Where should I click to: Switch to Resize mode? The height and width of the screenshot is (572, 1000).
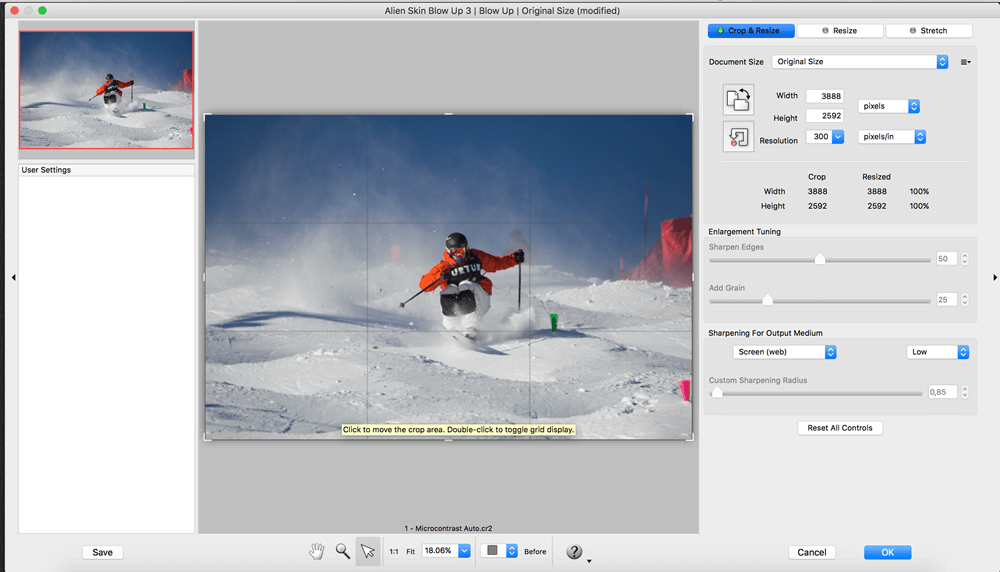click(x=840, y=31)
